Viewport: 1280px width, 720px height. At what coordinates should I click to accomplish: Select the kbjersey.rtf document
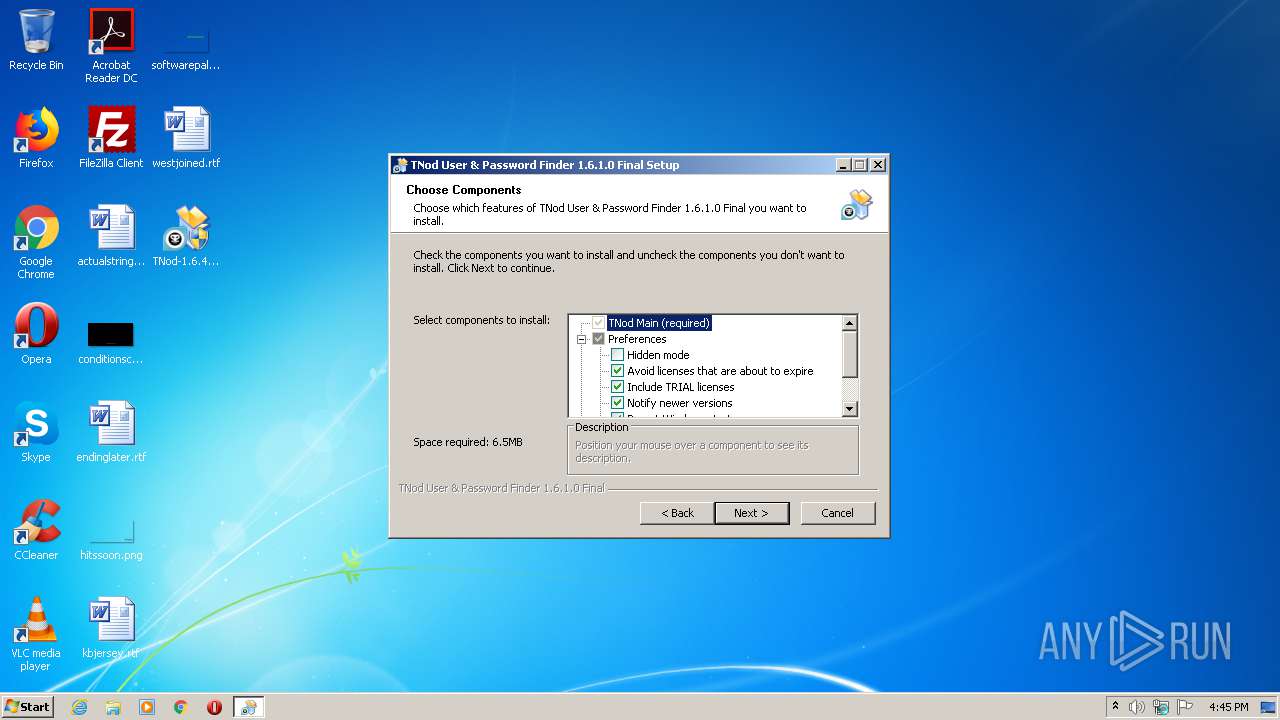111,628
